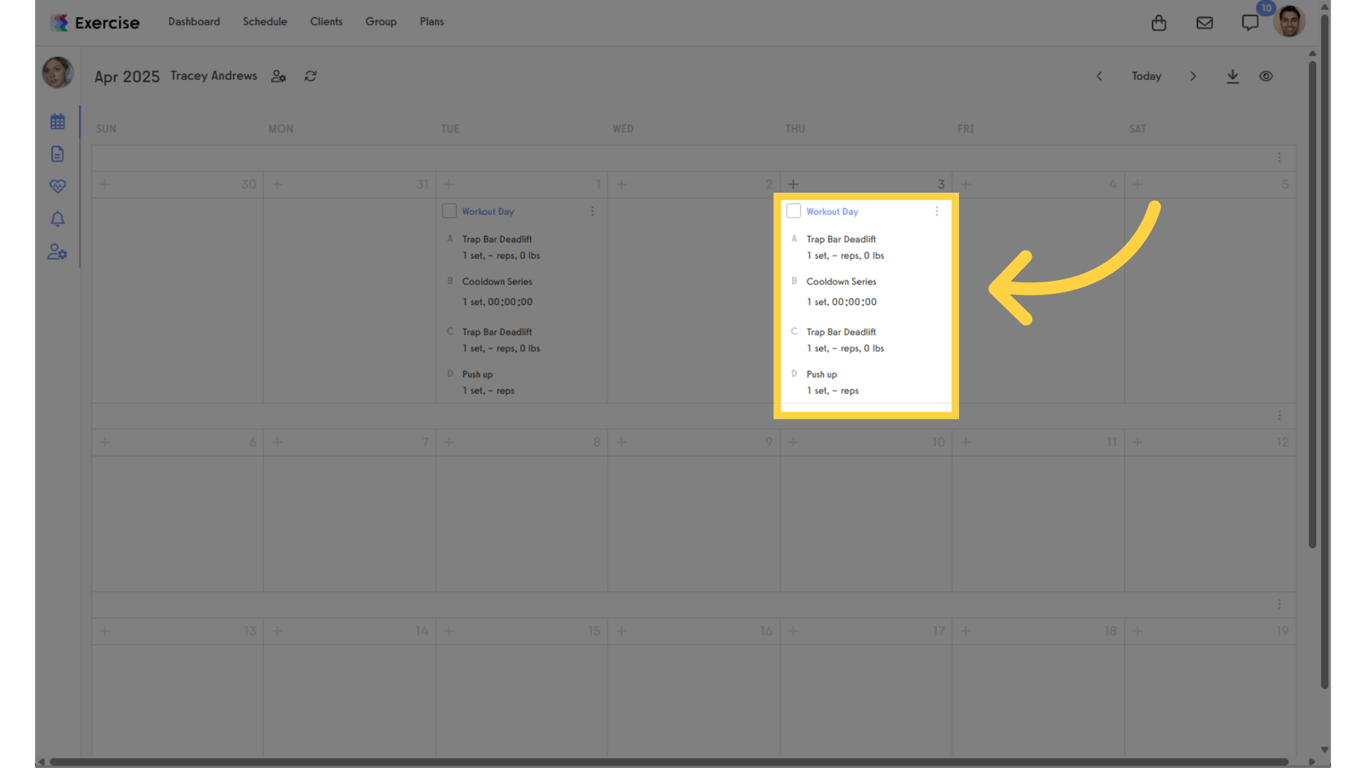Open the Plans menu
The image size is (1366, 768).
pos(432,22)
